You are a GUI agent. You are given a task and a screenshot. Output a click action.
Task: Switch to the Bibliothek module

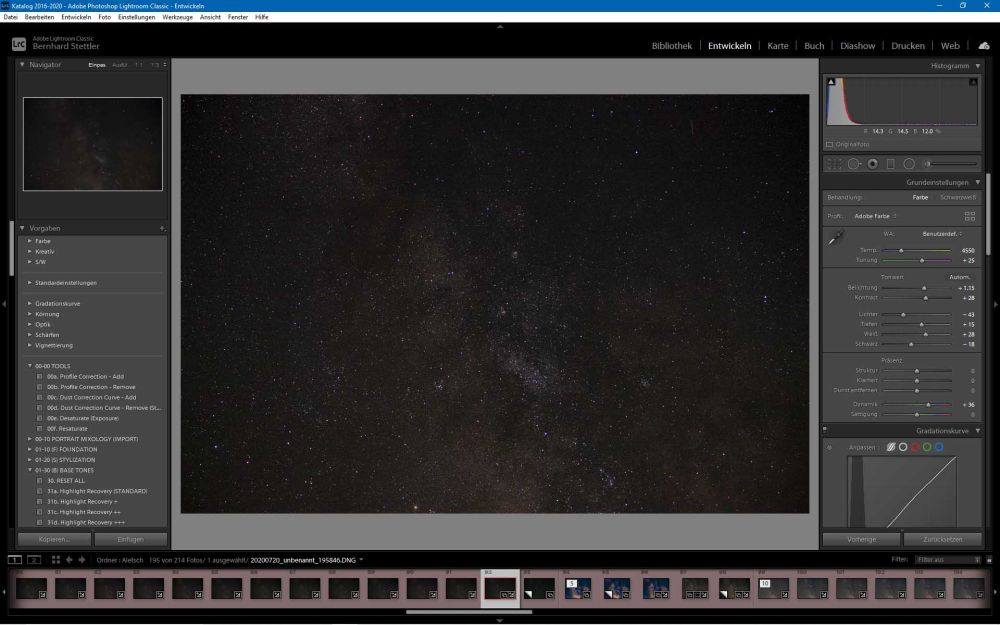(670, 45)
